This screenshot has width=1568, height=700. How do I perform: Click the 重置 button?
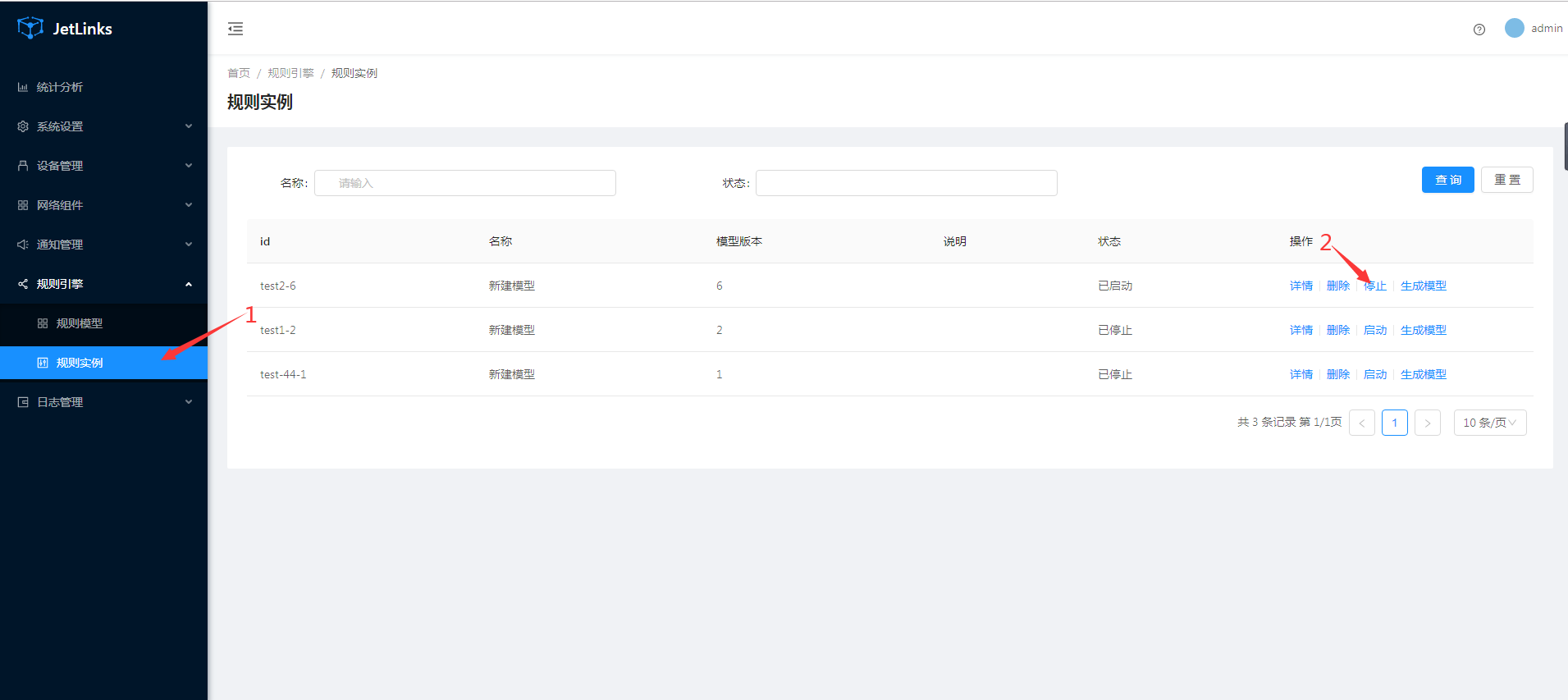(1506, 180)
